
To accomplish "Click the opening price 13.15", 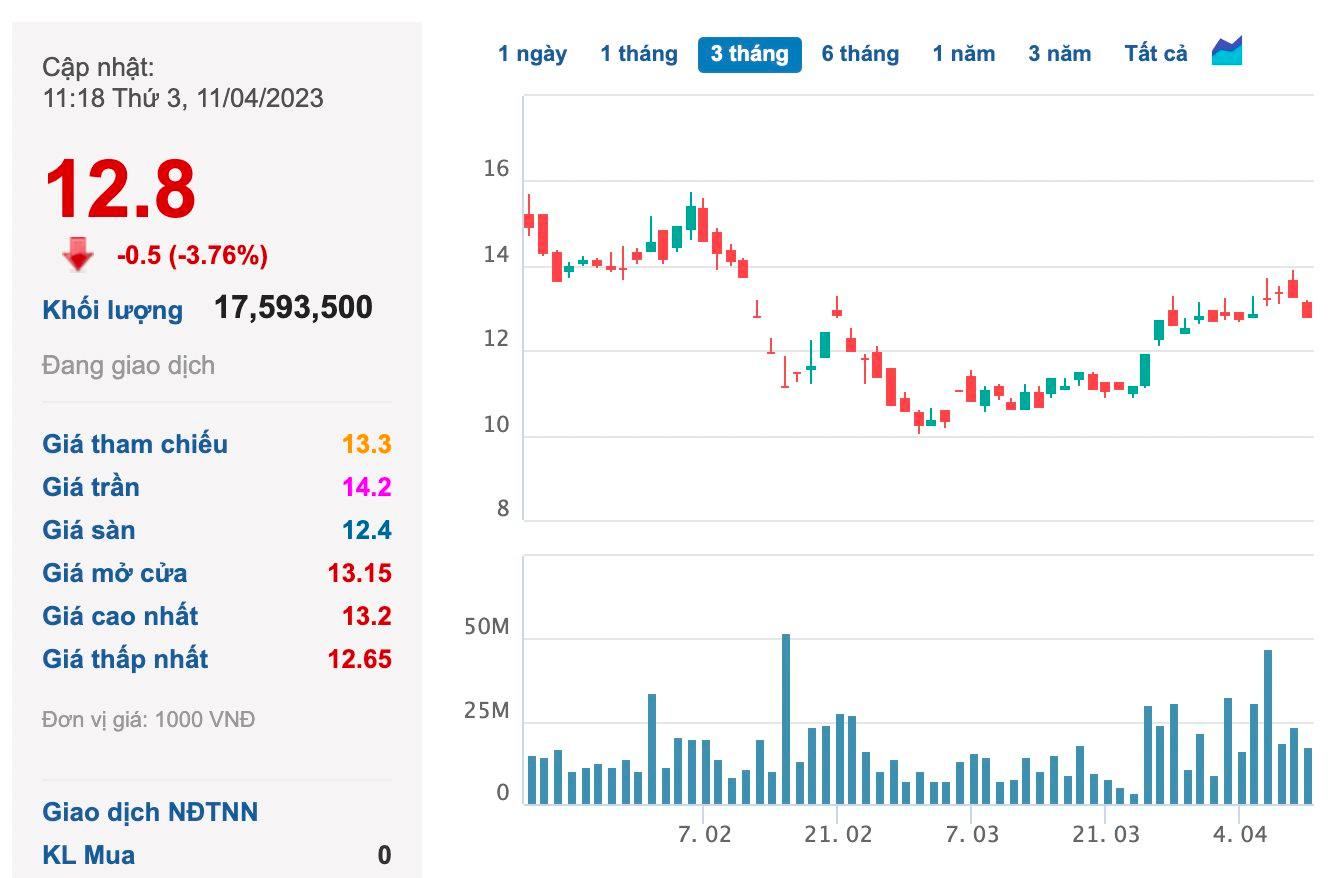I will tap(360, 573).
